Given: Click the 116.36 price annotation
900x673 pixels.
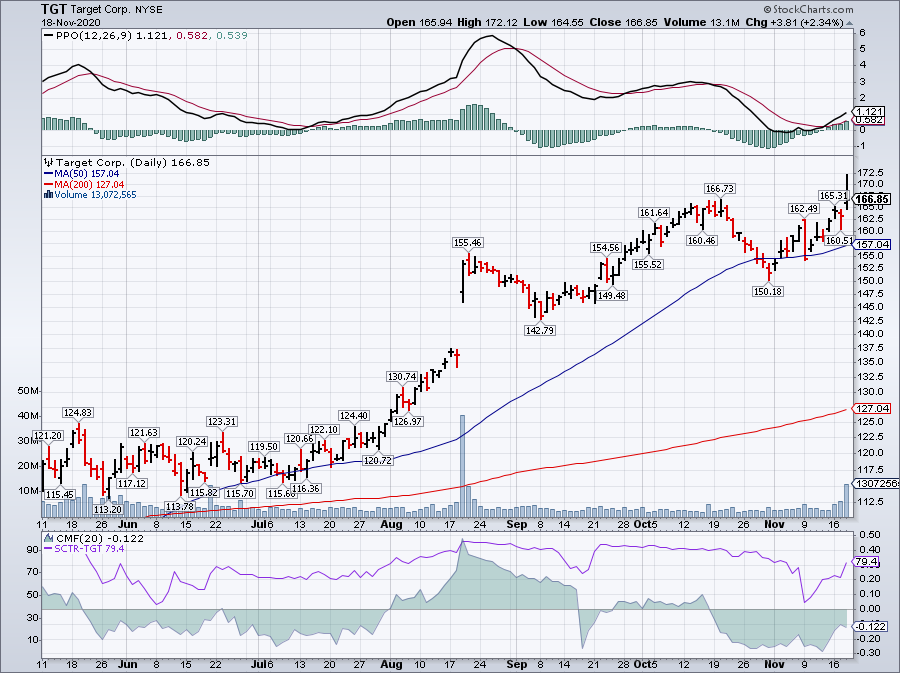Looking at the screenshot, I should coord(306,489).
